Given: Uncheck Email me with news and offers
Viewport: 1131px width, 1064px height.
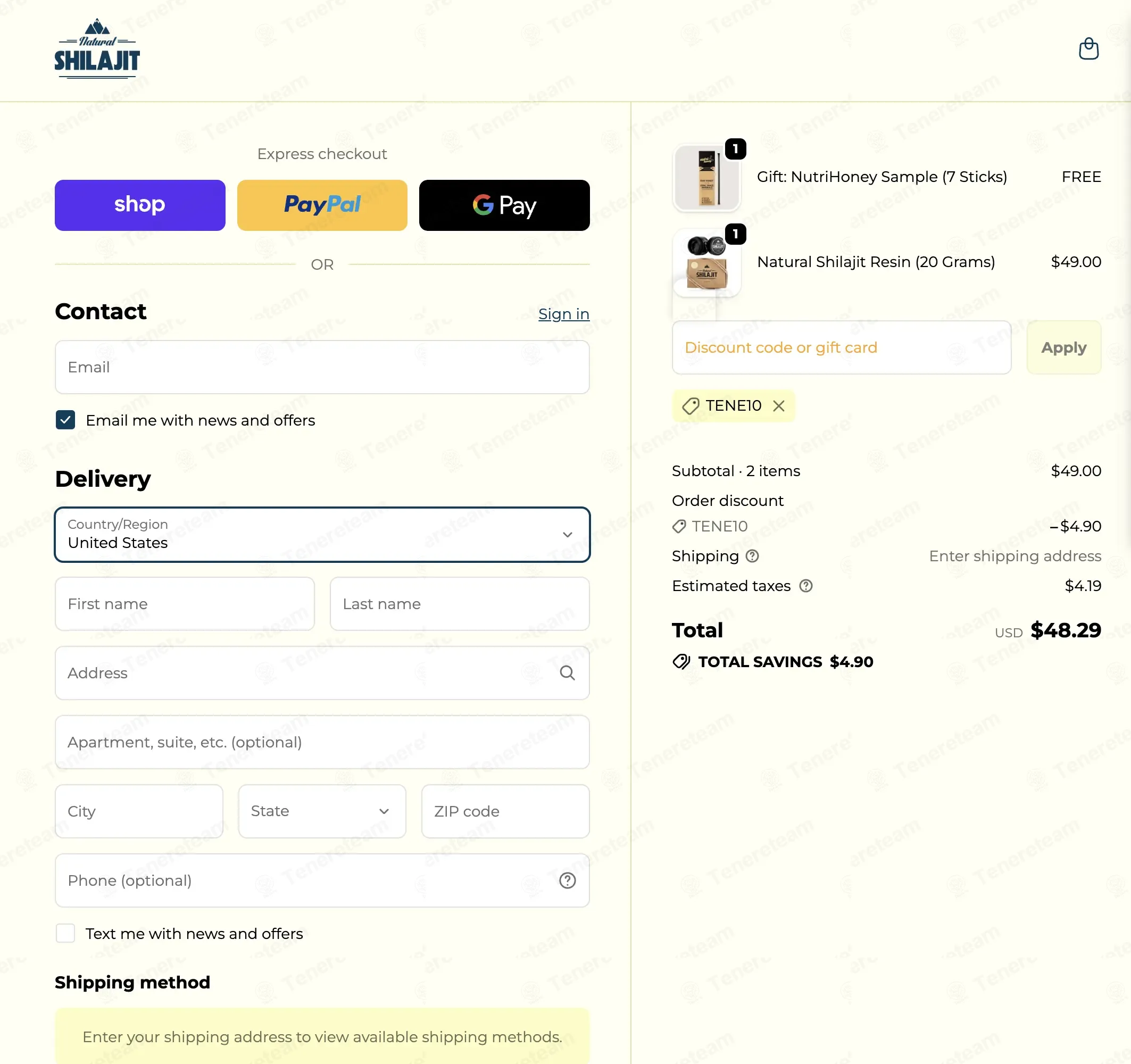Looking at the screenshot, I should point(65,420).
